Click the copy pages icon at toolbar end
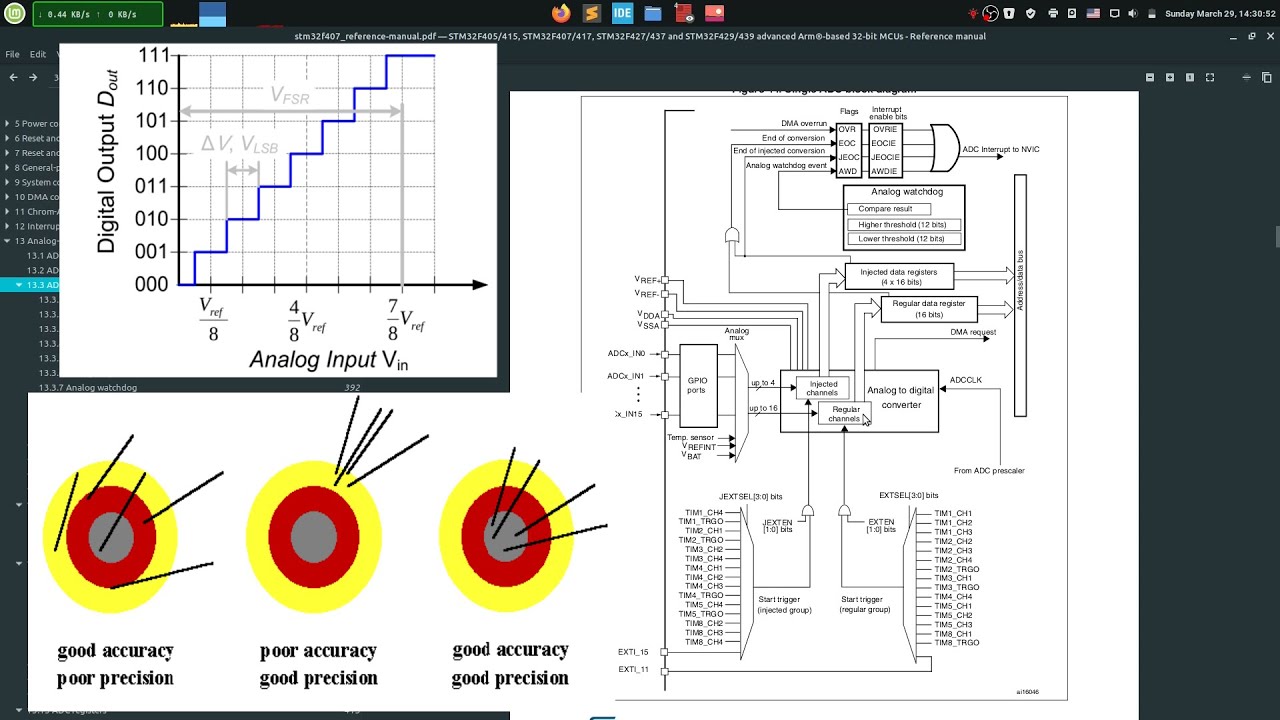1280x720 pixels. (x=1267, y=77)
